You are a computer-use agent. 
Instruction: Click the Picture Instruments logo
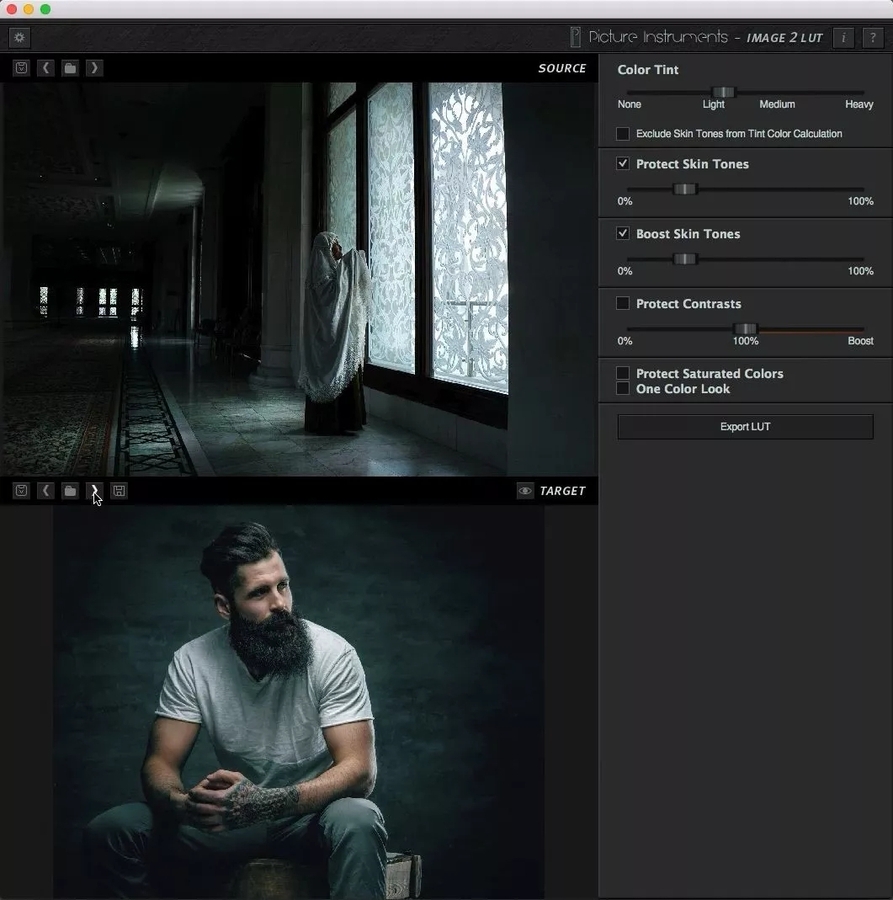tap(649, 37)
